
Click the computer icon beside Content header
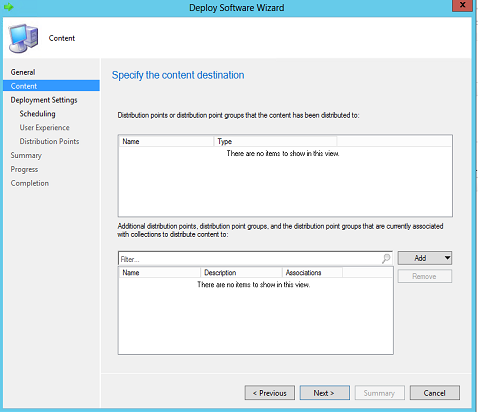point(23,38)
